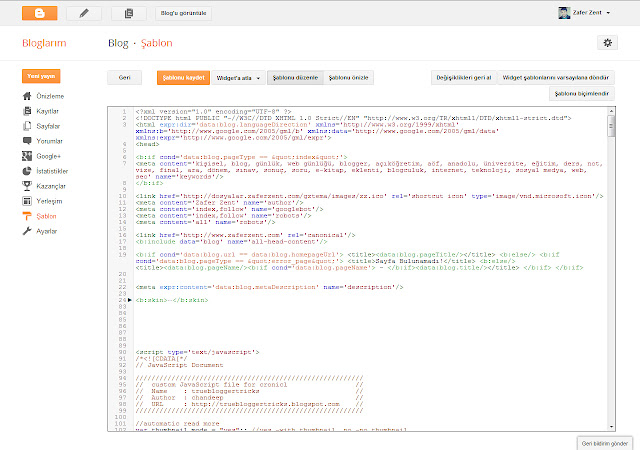The width and height of the screenshot is (640, 450).
Task: Click the <head> tag code line
Action: coord(147,144)
